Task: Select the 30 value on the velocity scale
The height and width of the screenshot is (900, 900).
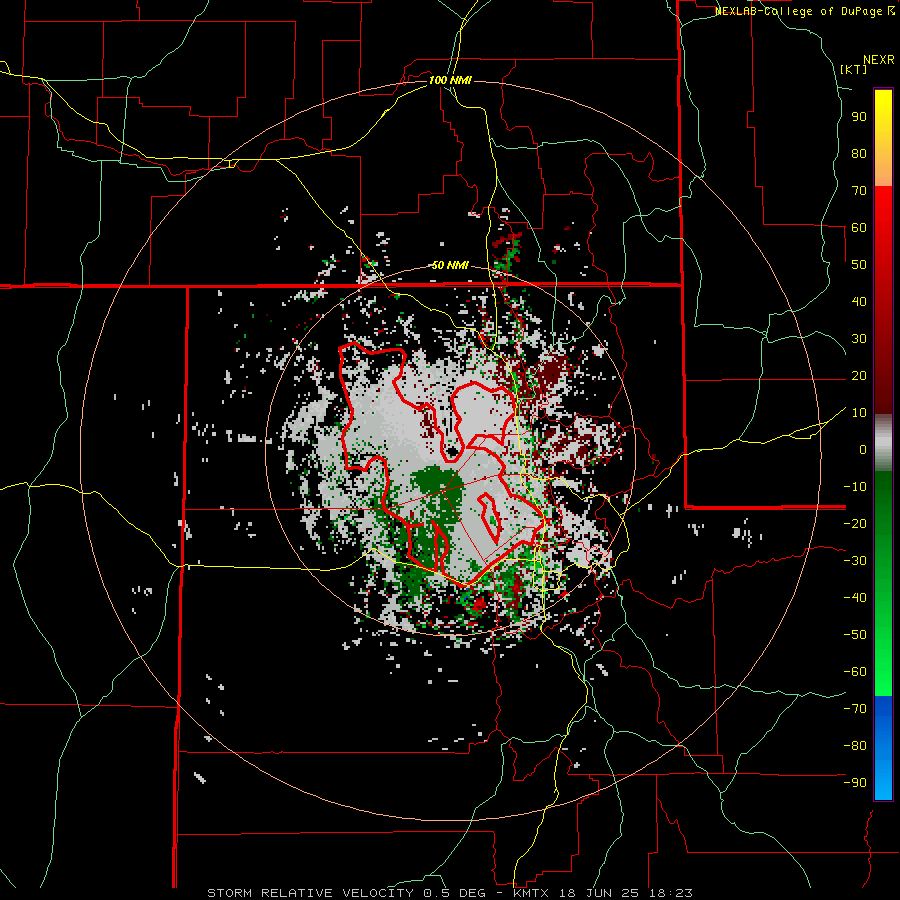Action: click(859, 339)
